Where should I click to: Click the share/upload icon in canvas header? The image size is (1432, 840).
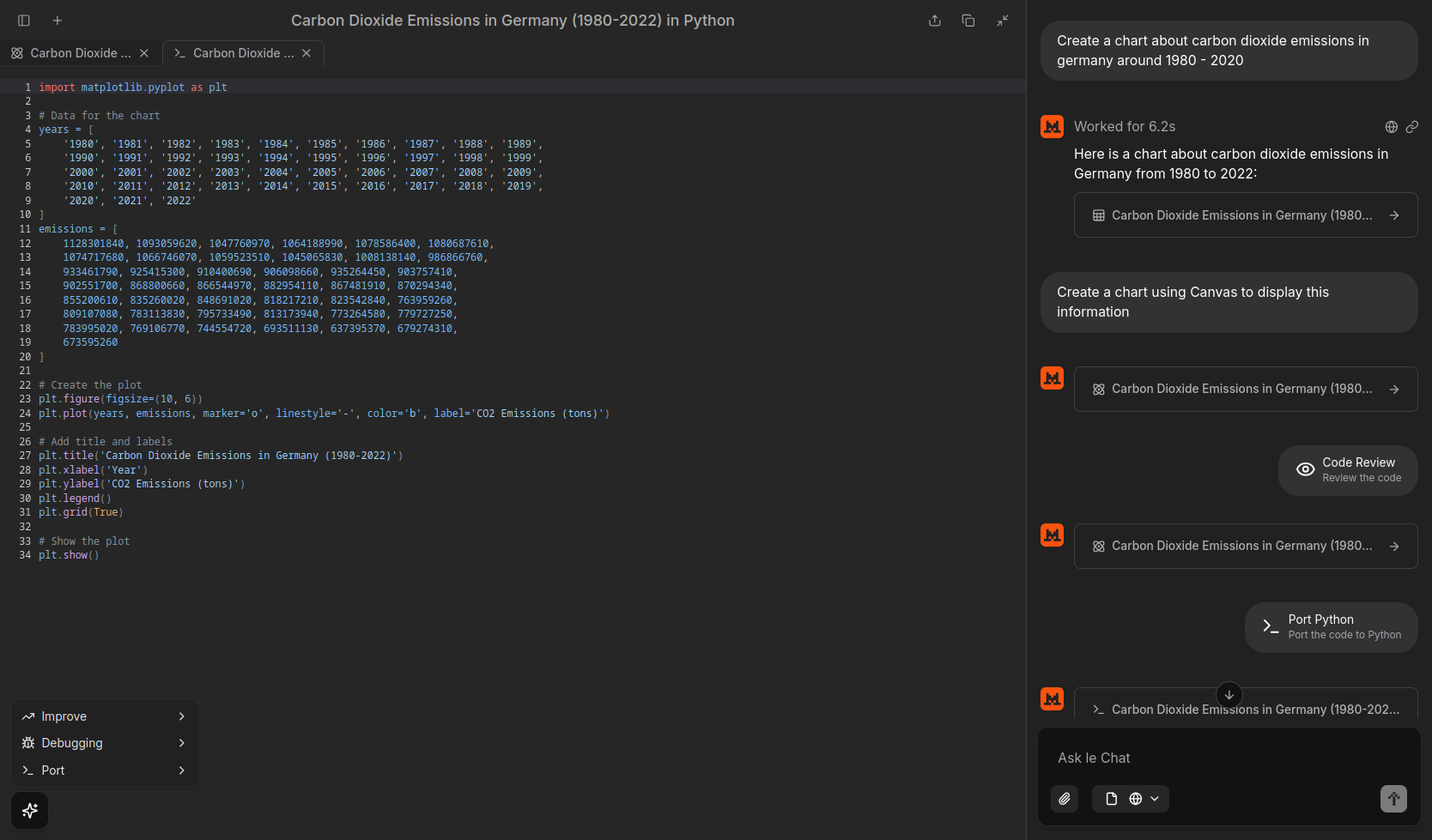935,21
